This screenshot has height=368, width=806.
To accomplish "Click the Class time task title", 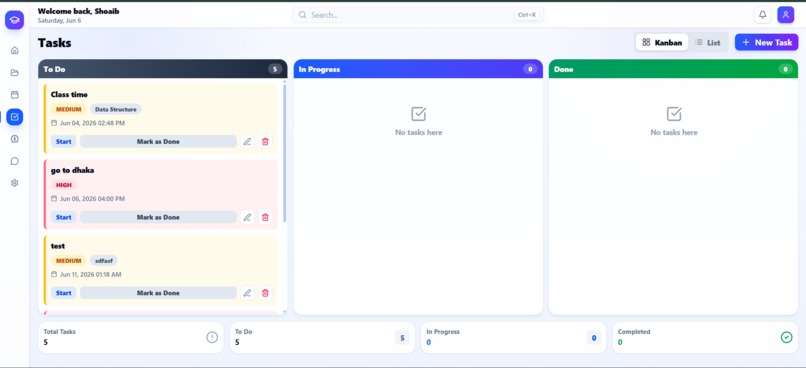I will tap(69, 95).
